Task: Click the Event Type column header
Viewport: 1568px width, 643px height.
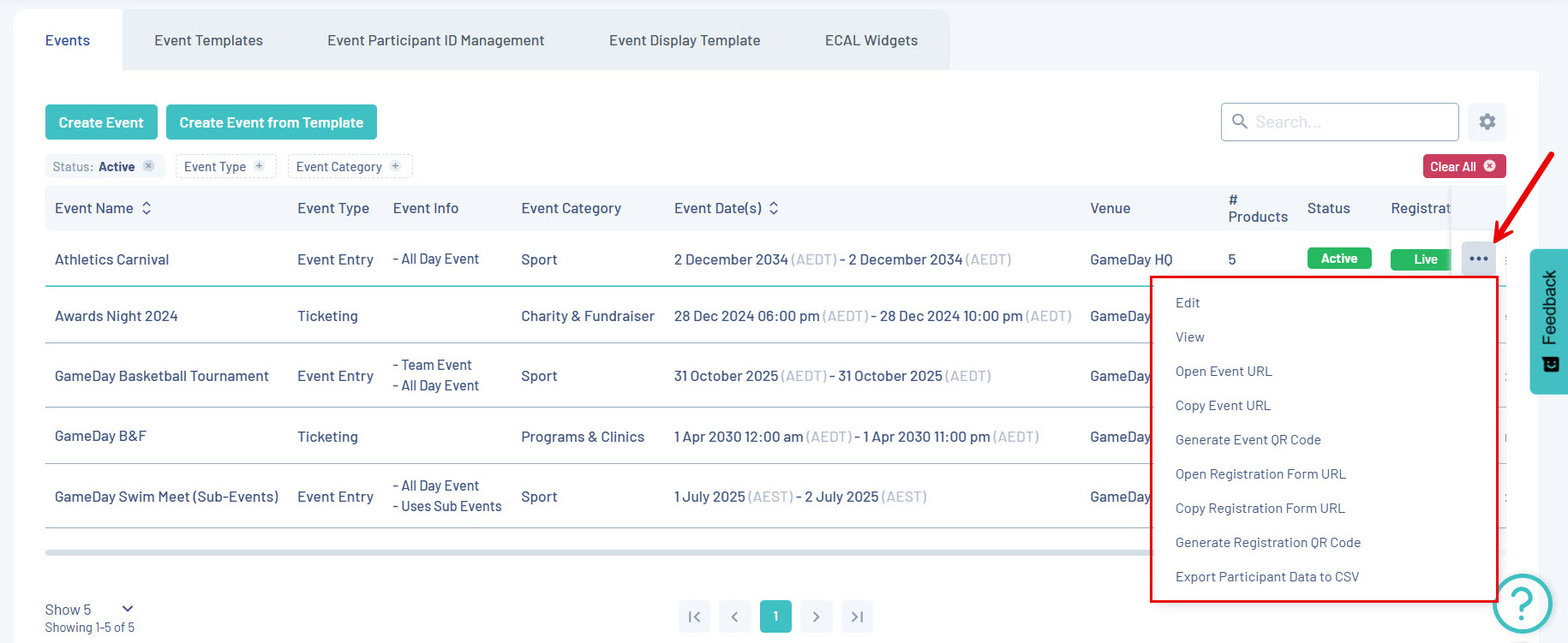Action: (333, 208)
